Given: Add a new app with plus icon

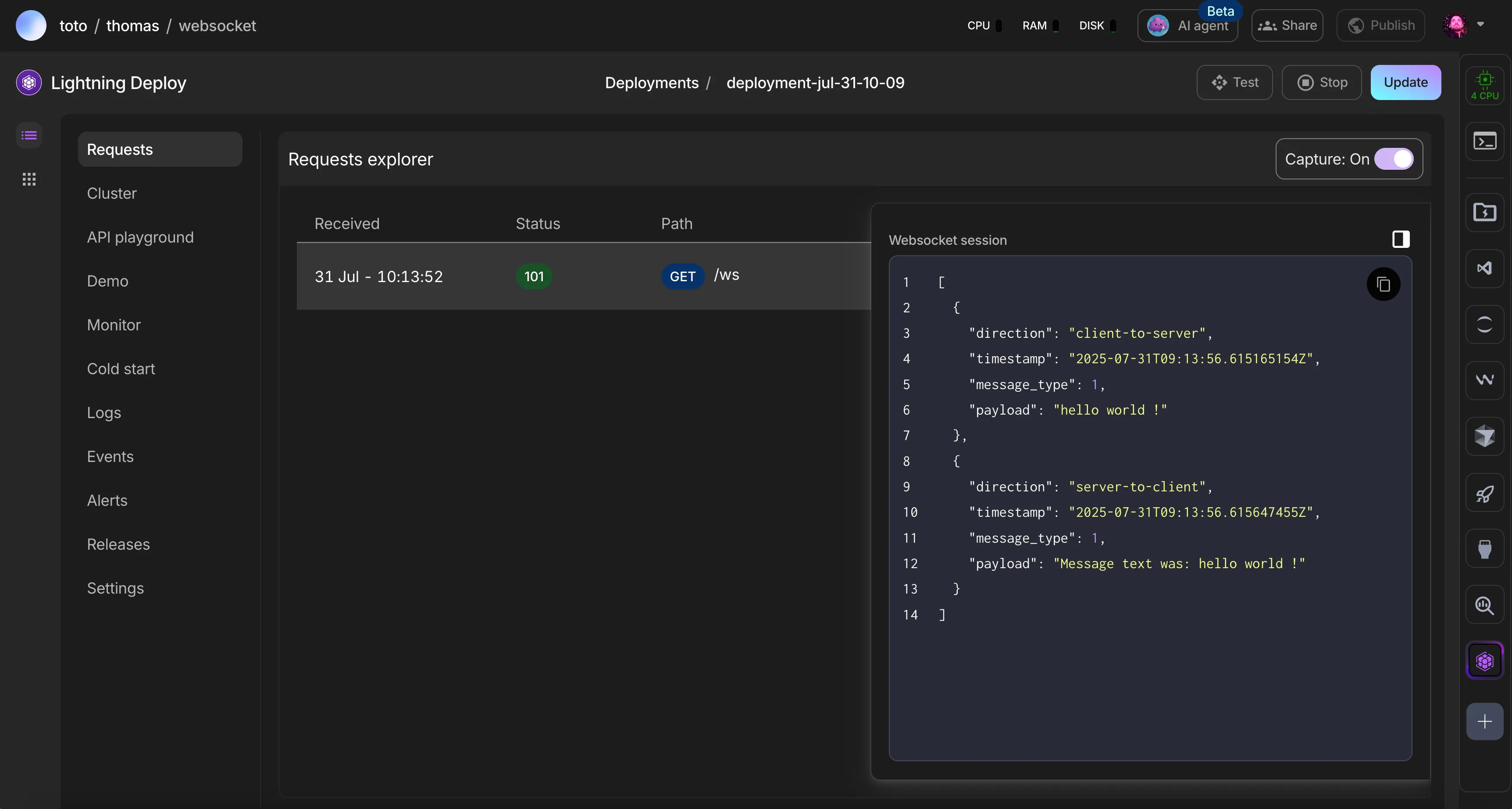Looking at the screenshot, I should pos(1484,722).
